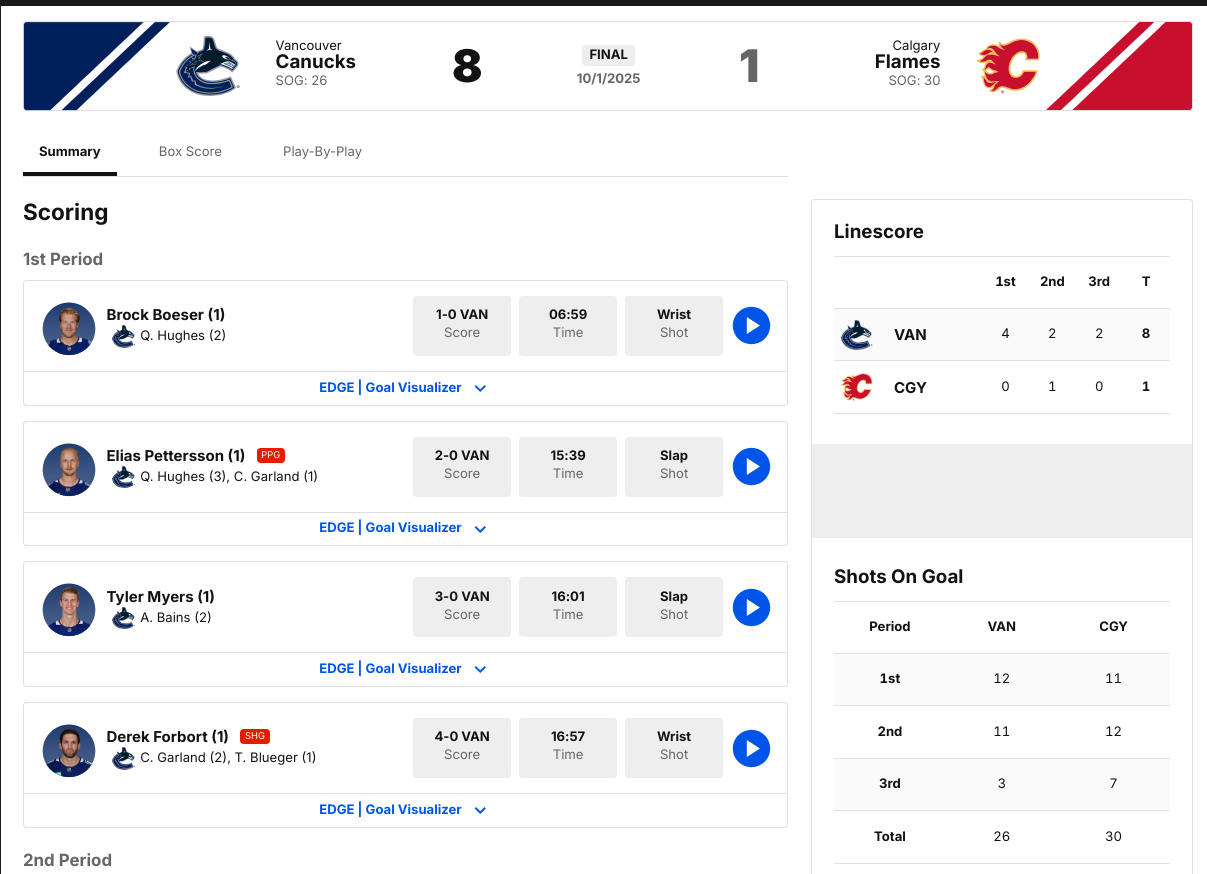Play video of Derek Forbort's goal
The height and width of the screenshot is (874, 1207).
[x=751, y=749]
